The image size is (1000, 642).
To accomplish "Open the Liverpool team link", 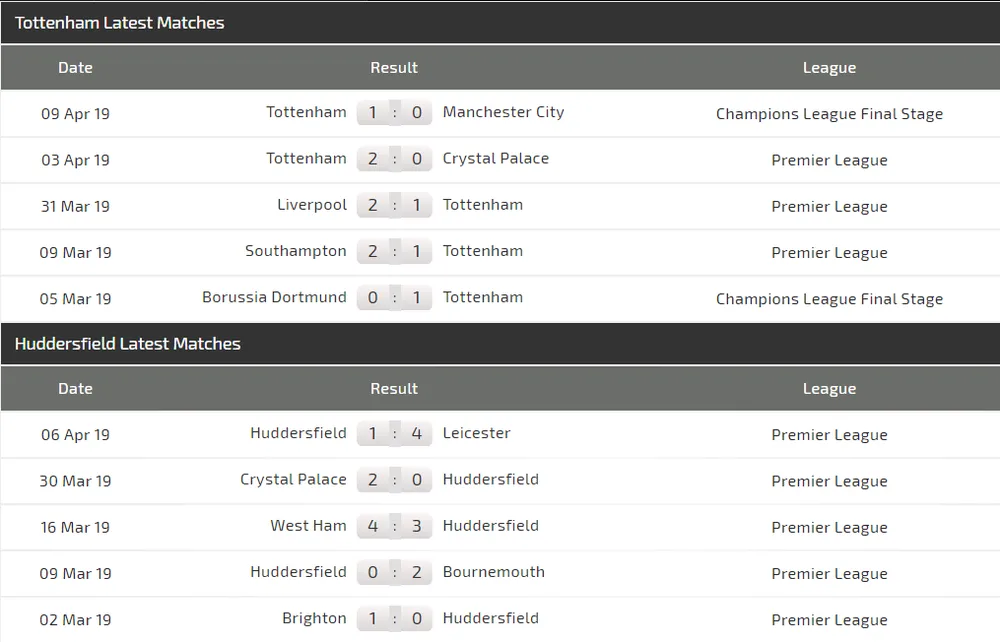I will 312,205.
